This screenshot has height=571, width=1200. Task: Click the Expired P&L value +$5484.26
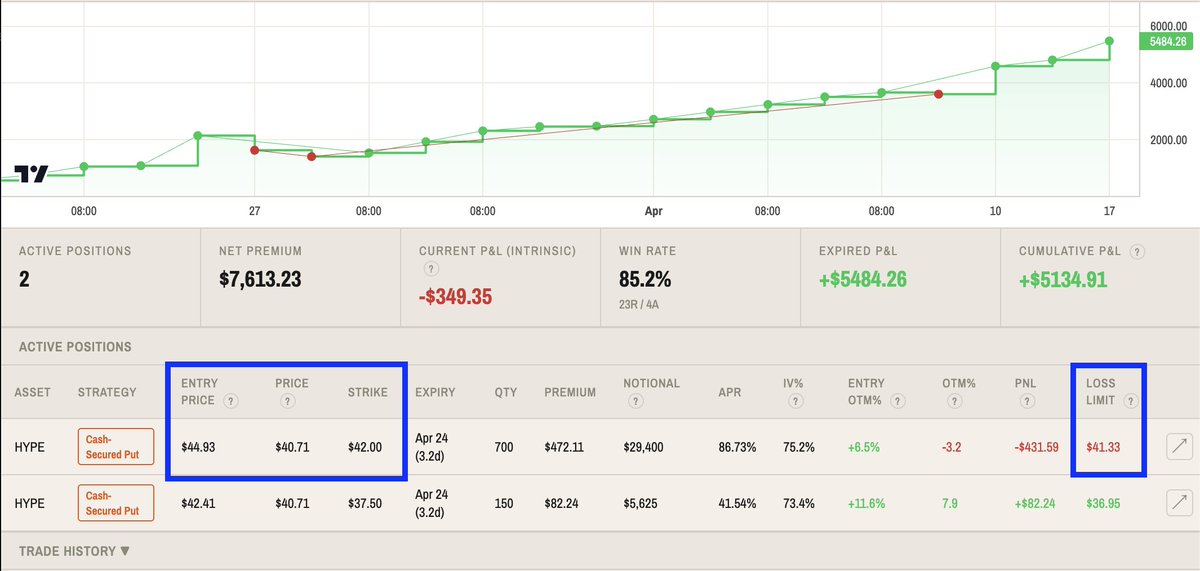click(x=862, y=279)
